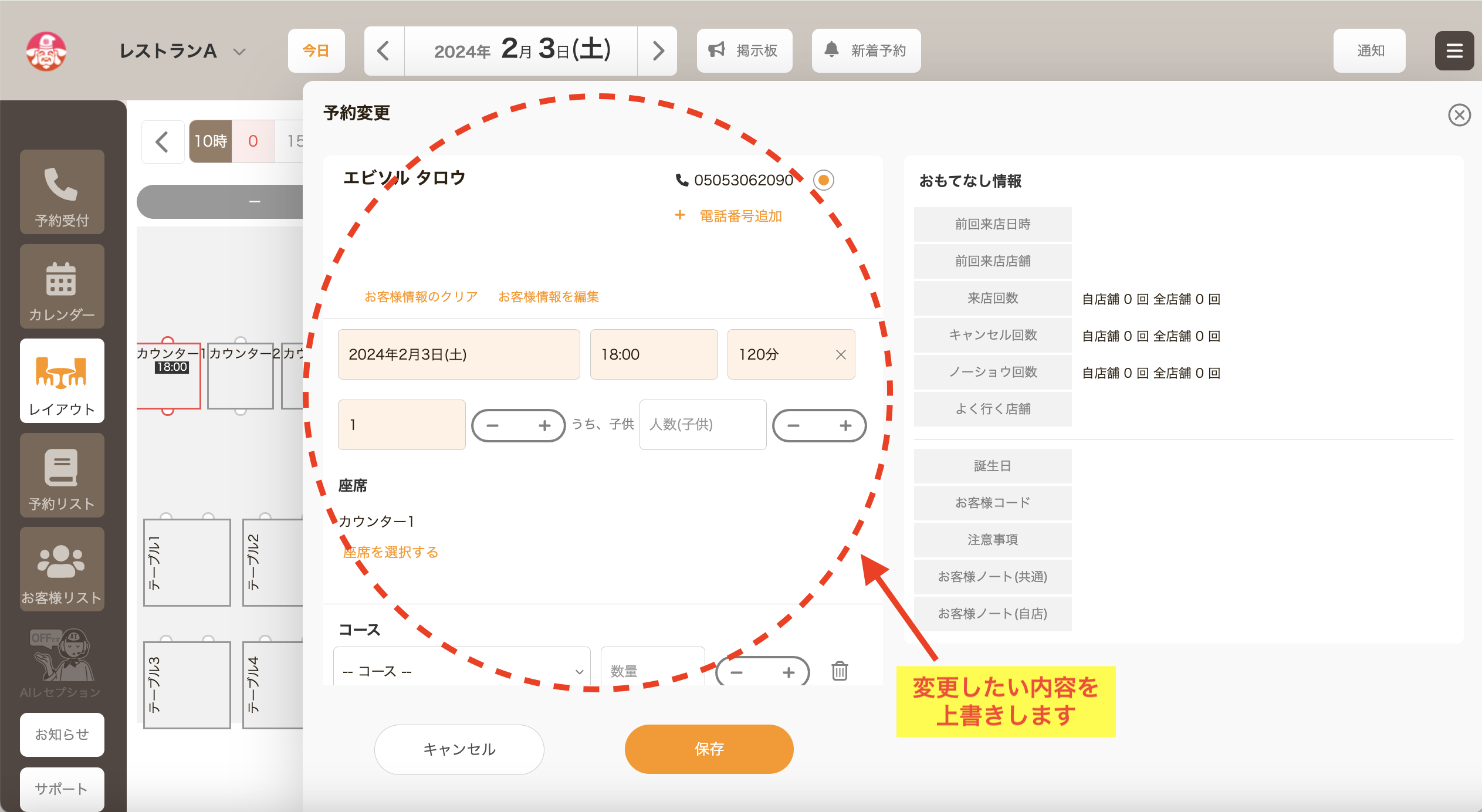Select the phone number radio button

coord(823,180)
